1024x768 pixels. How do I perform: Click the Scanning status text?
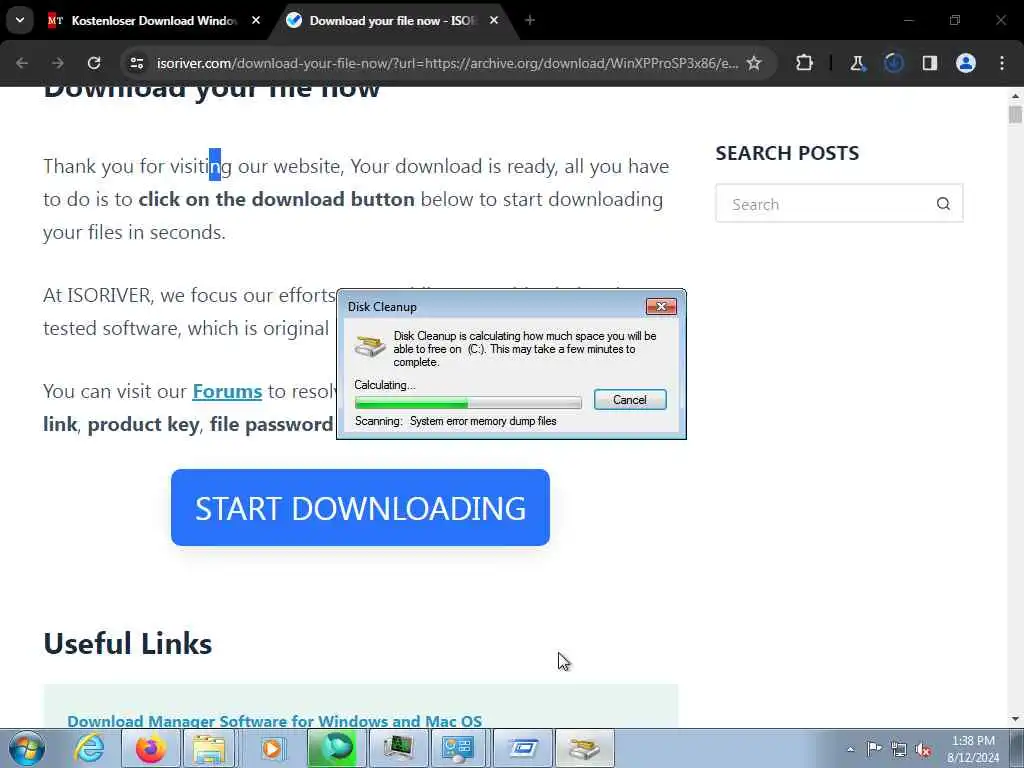tap(456, 421)
